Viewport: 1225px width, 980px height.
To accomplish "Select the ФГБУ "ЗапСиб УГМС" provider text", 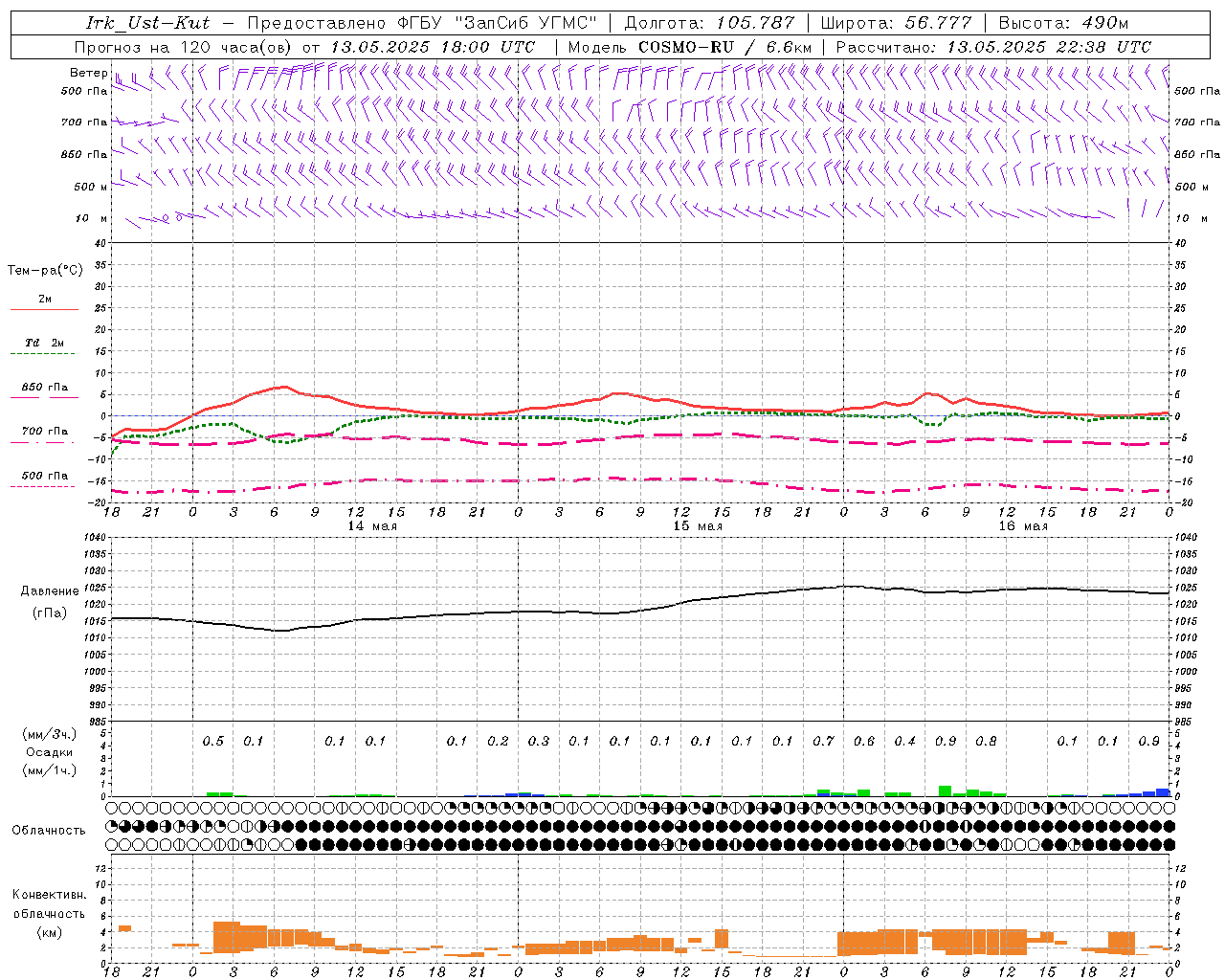I will [497, 23].
